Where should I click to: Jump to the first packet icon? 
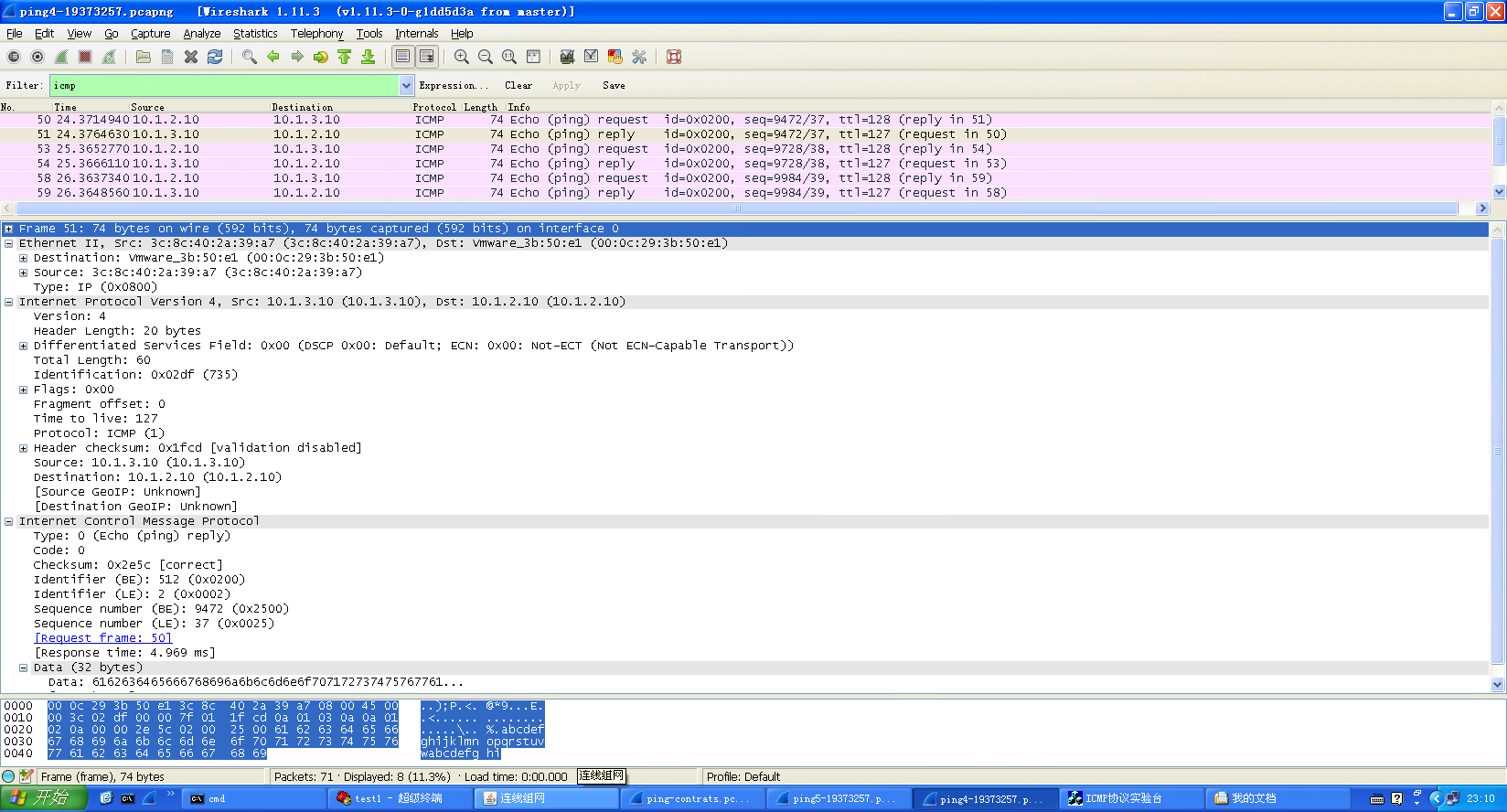(345, 57)
